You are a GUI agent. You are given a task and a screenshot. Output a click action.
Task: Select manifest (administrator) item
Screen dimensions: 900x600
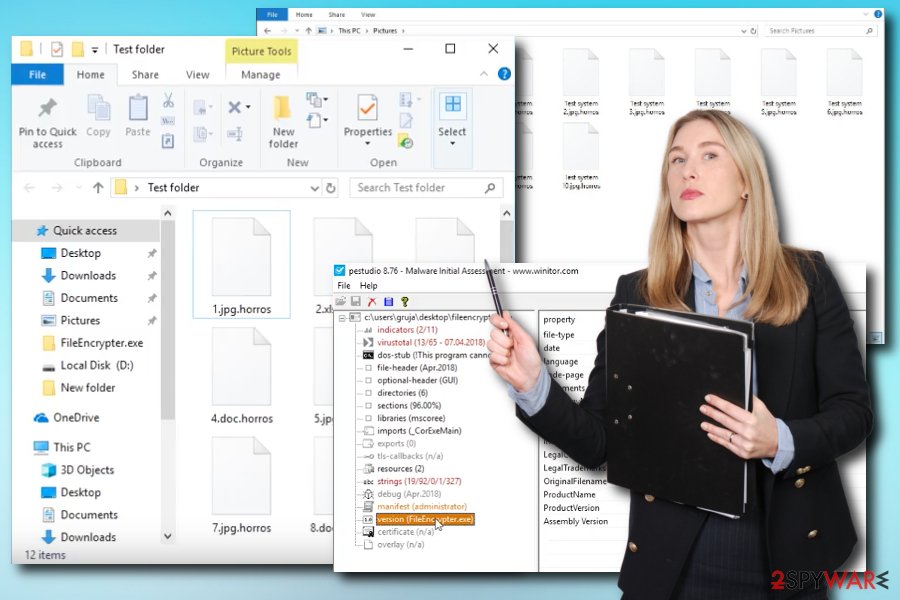point(422,506)
